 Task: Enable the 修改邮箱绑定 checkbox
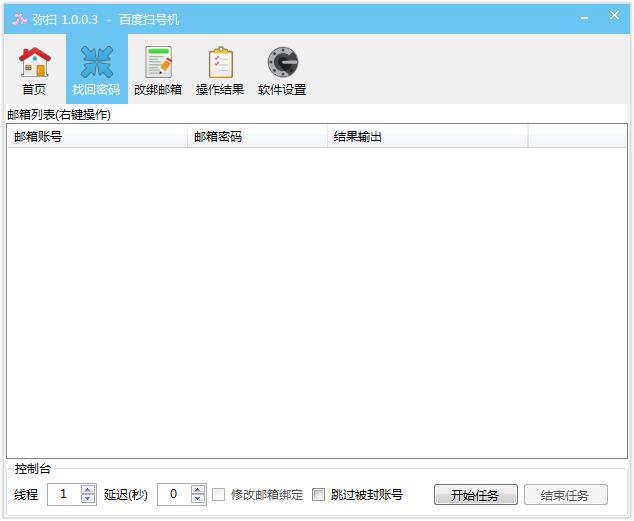click(x=218, y=494)
